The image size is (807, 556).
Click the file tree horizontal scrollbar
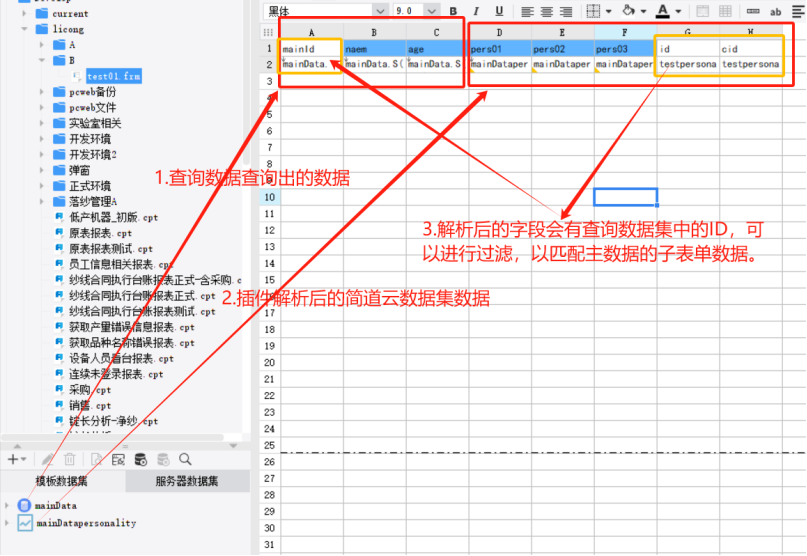point(113,437)
